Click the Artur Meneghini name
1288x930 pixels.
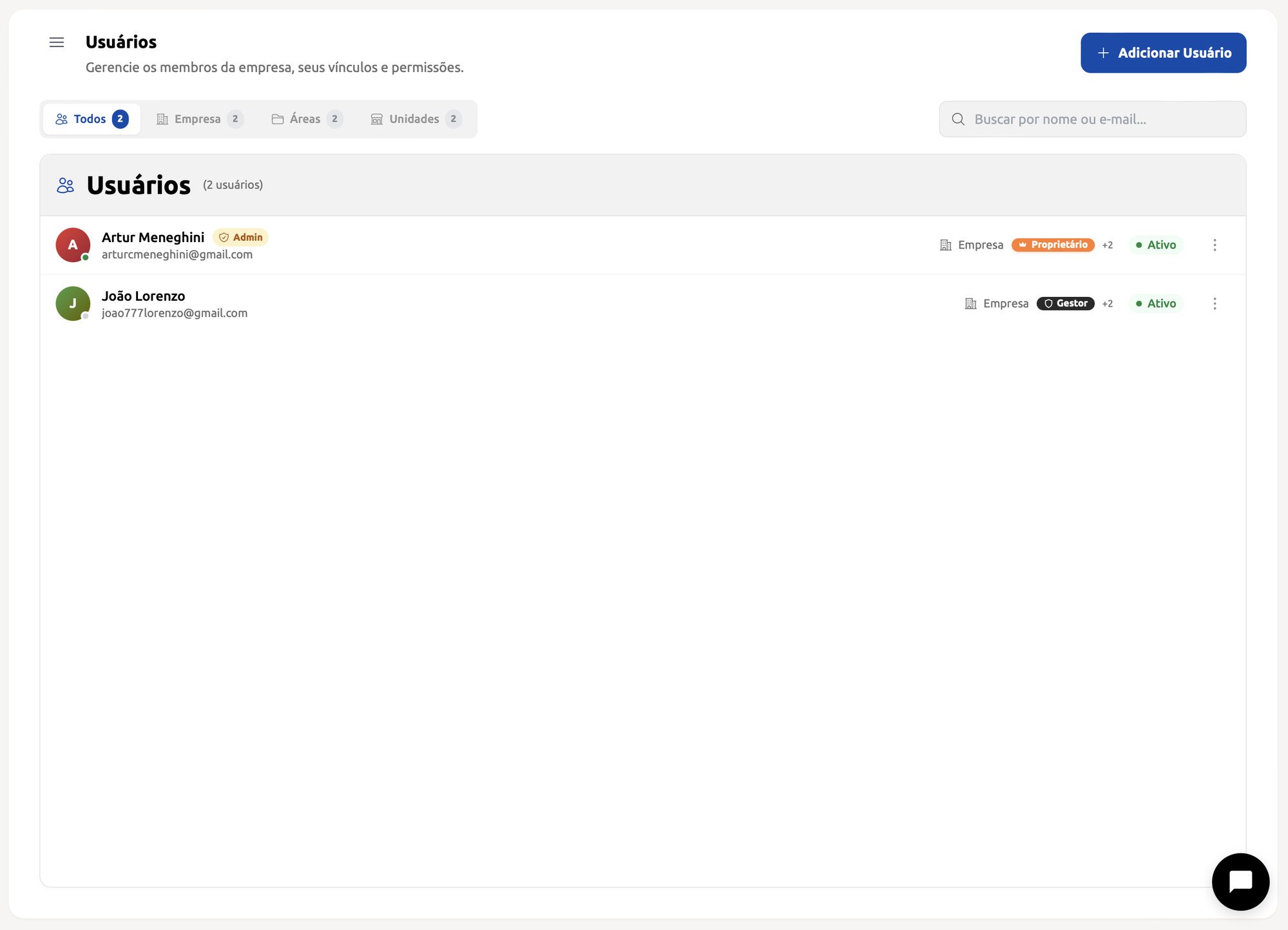(x=153, y=238)
